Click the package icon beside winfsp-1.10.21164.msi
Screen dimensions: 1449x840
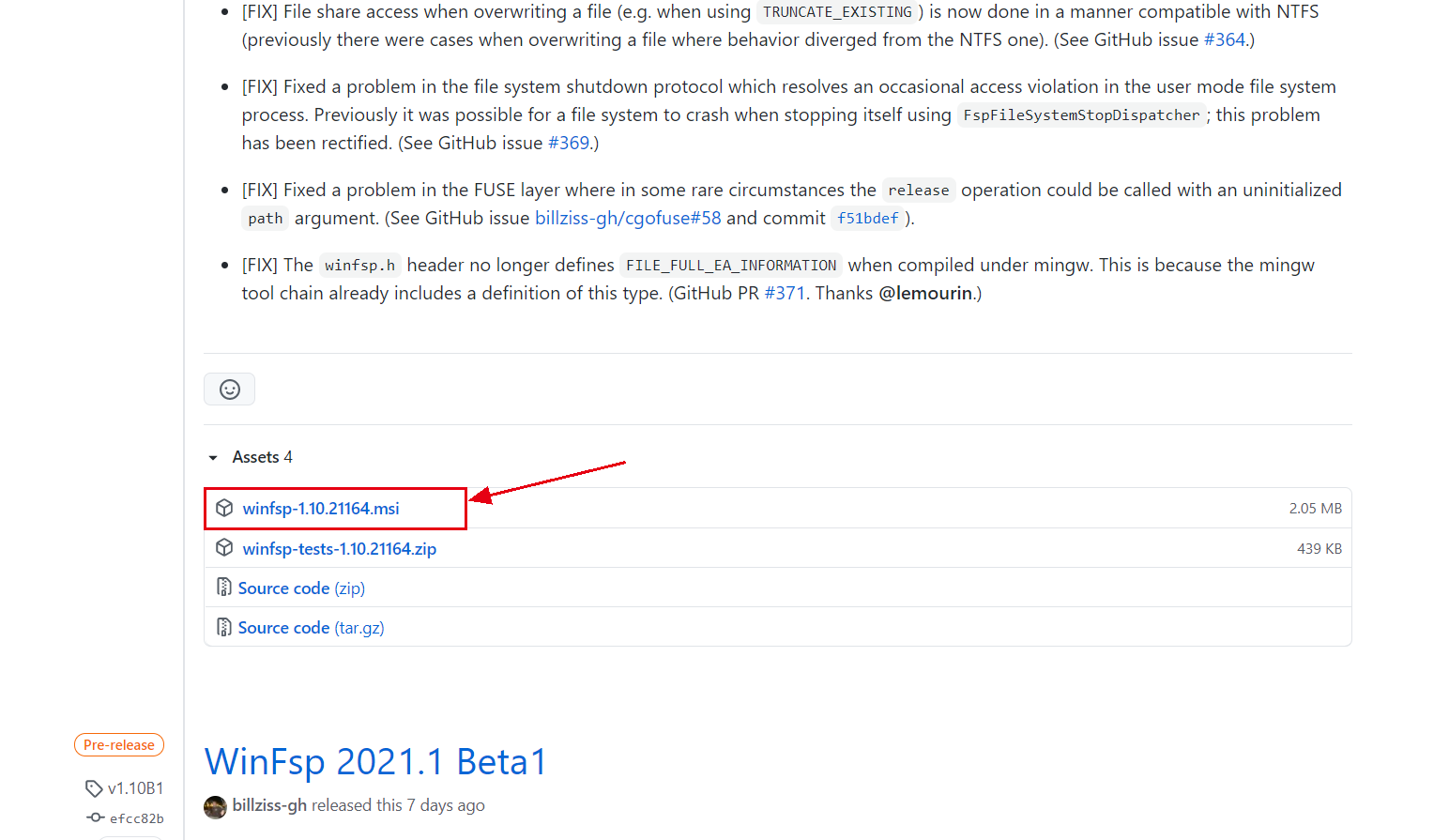tap(224, 508)
